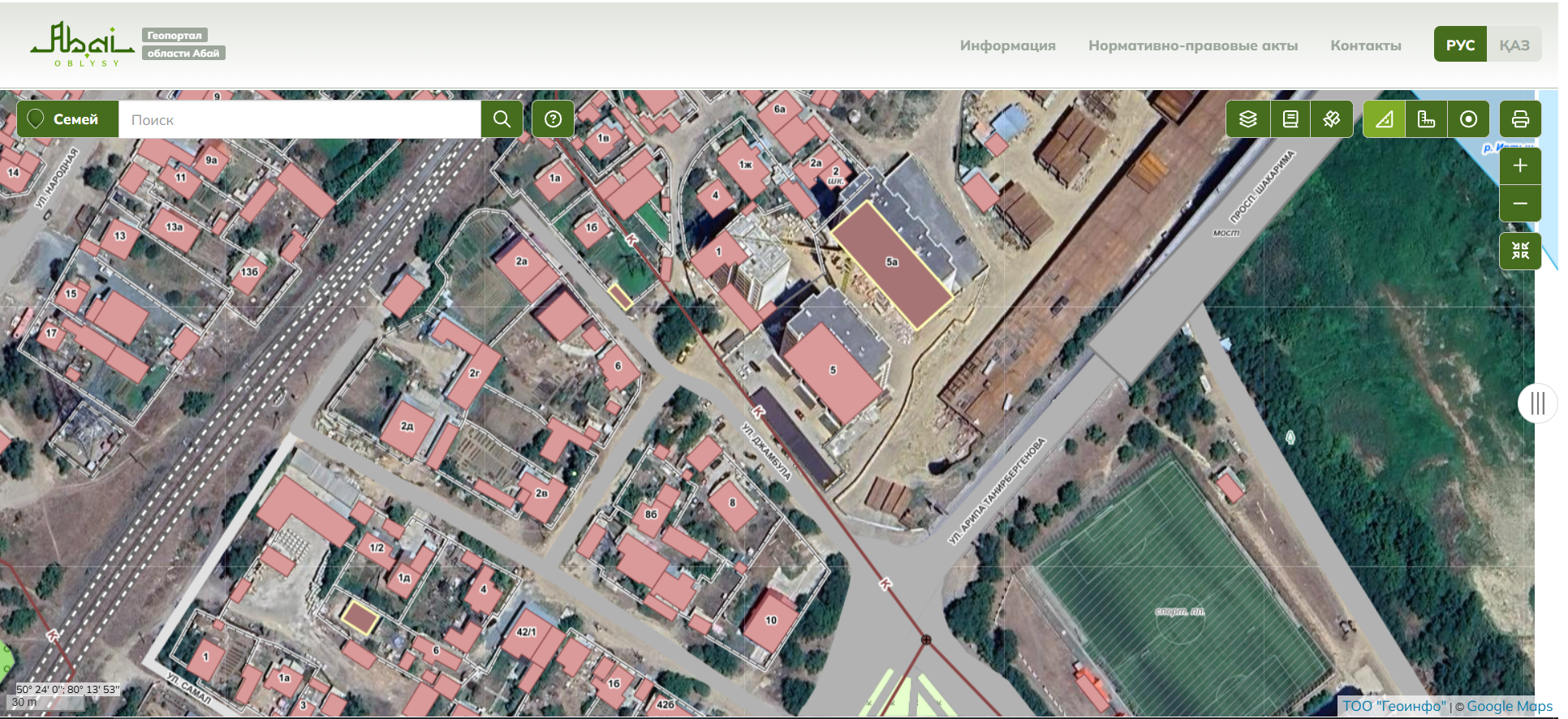1568x719 pixels.
Task: Open the legend book icon
Action: tap(1290, 119)
